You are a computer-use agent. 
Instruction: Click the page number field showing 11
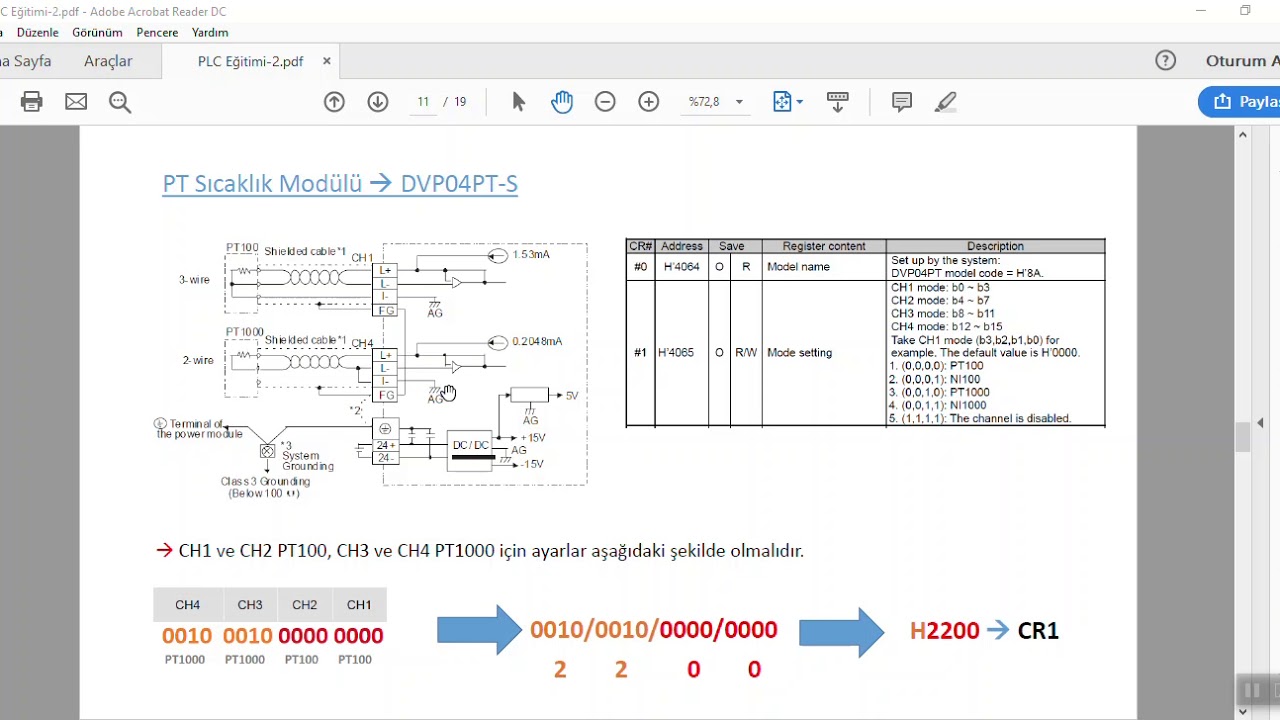[x=423, y=101]
